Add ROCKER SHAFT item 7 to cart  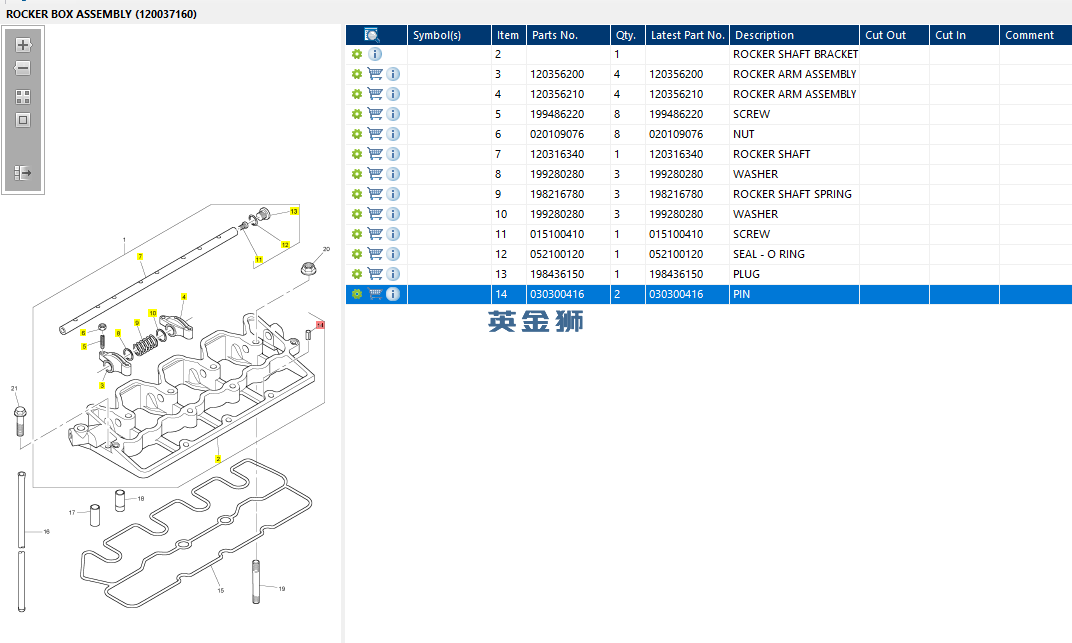click(375, 154)
